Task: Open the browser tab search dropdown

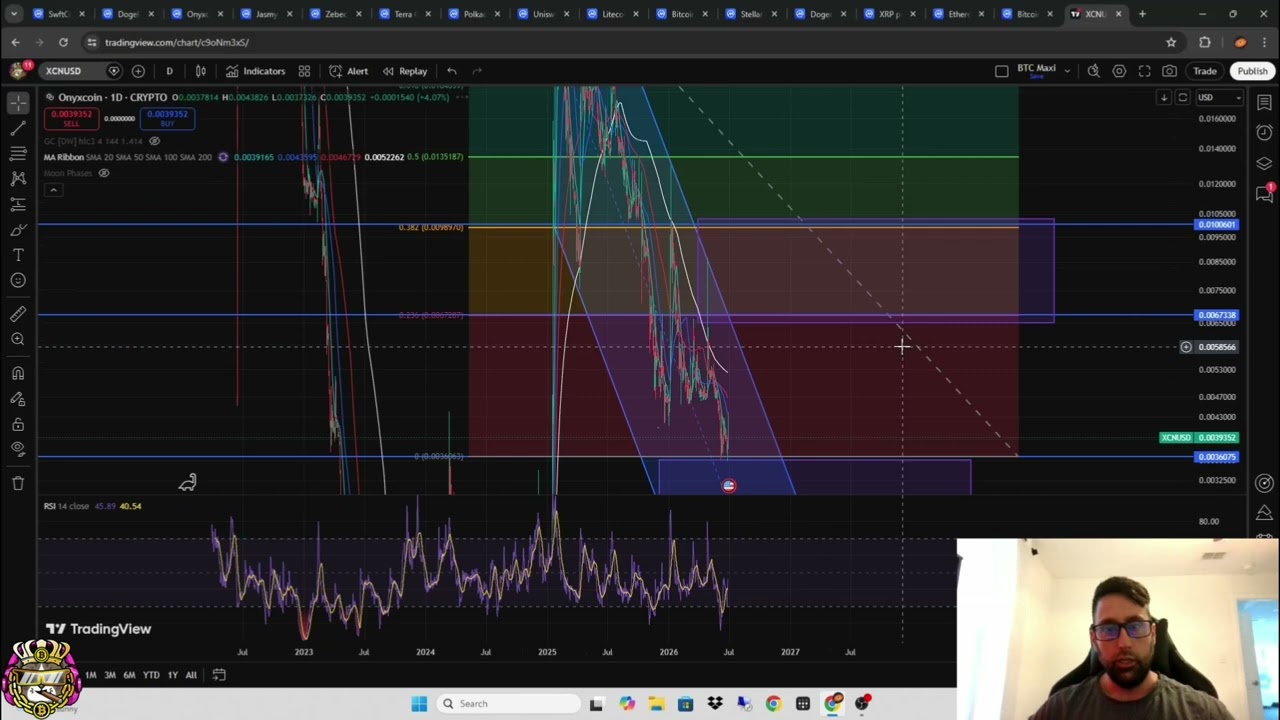Action: coord(14,14)
